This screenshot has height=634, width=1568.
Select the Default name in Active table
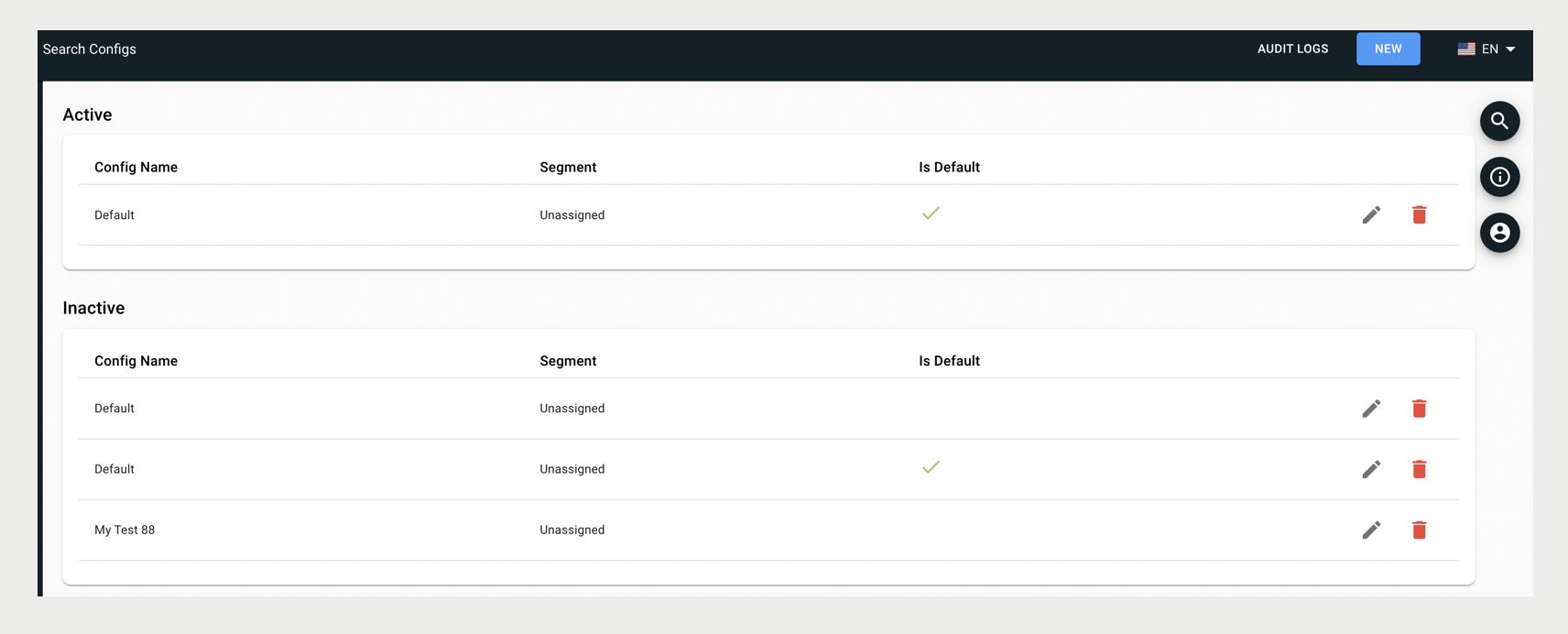click(x=114, y=215)
